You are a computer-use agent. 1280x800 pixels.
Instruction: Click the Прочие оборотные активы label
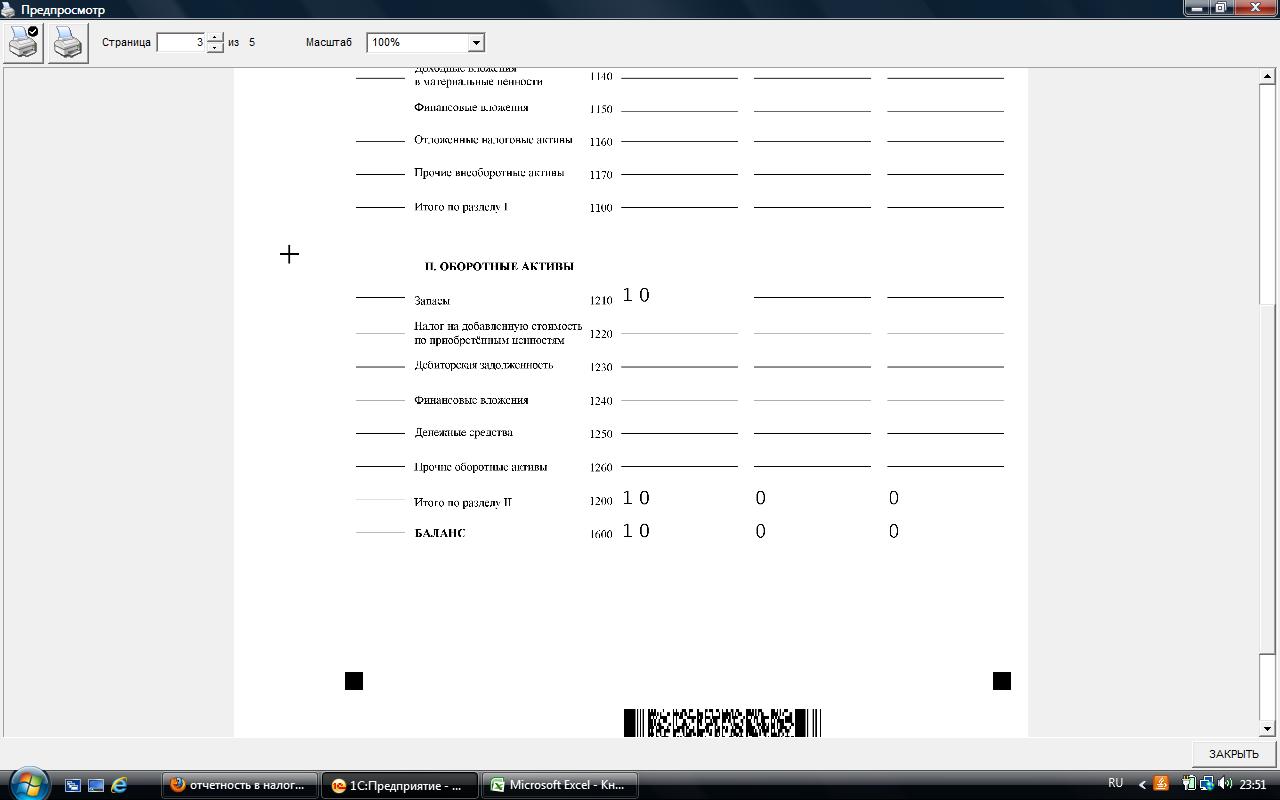tap(481, 467)
